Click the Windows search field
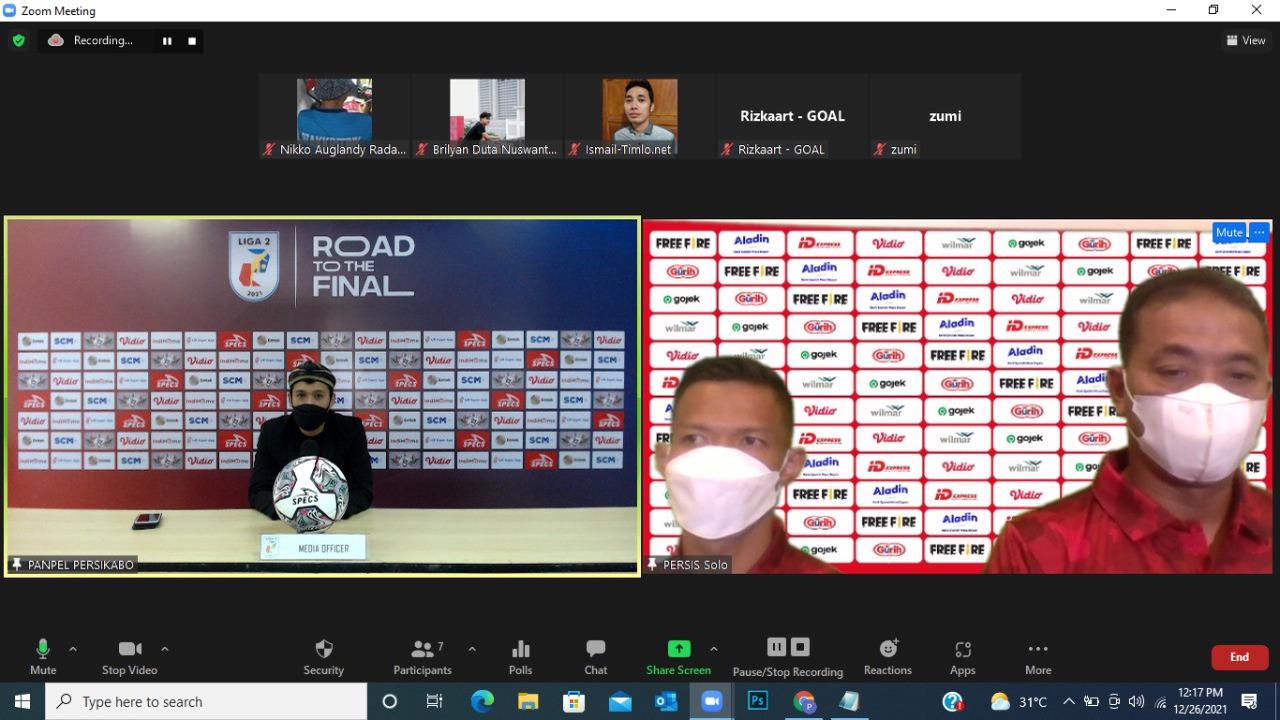 tap(200, 701)
